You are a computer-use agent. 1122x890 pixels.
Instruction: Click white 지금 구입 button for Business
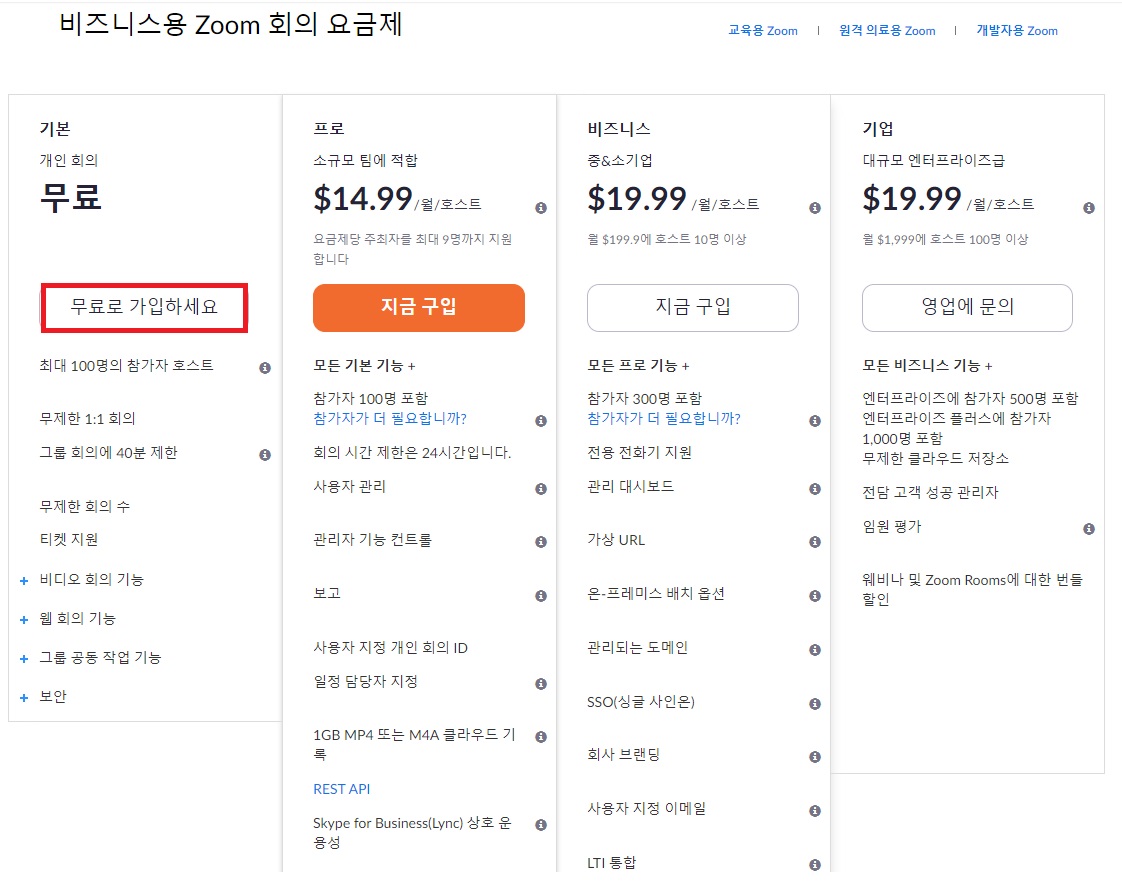pyautogui.click(x=693, y=308)
